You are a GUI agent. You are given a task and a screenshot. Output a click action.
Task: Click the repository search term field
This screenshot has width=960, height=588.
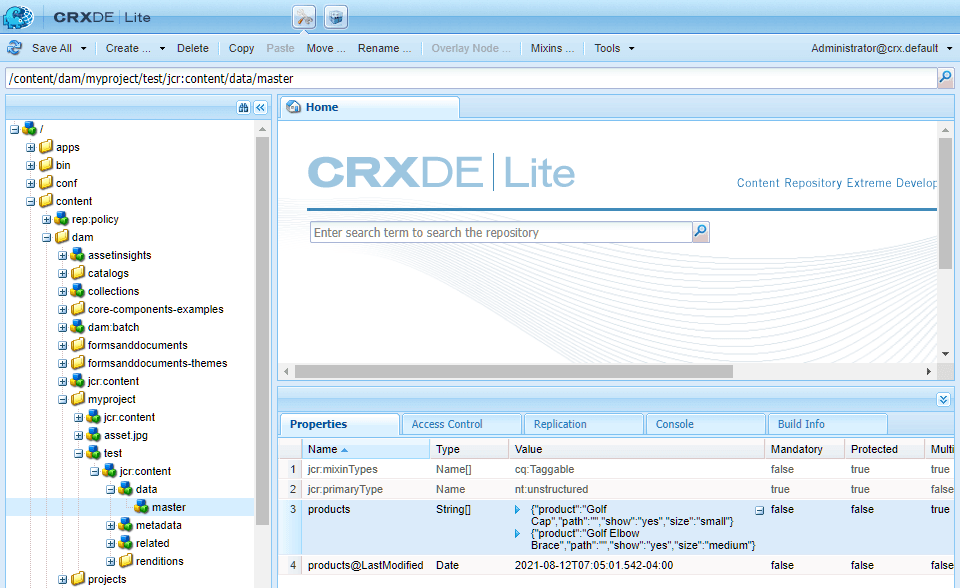click(501, 232)
